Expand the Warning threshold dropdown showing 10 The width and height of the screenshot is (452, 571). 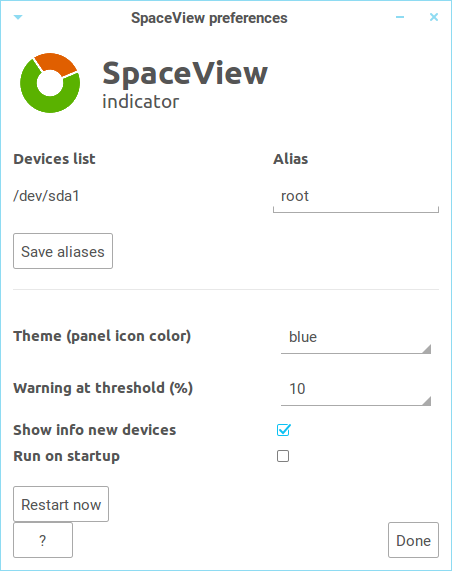(x=356, y=389)
